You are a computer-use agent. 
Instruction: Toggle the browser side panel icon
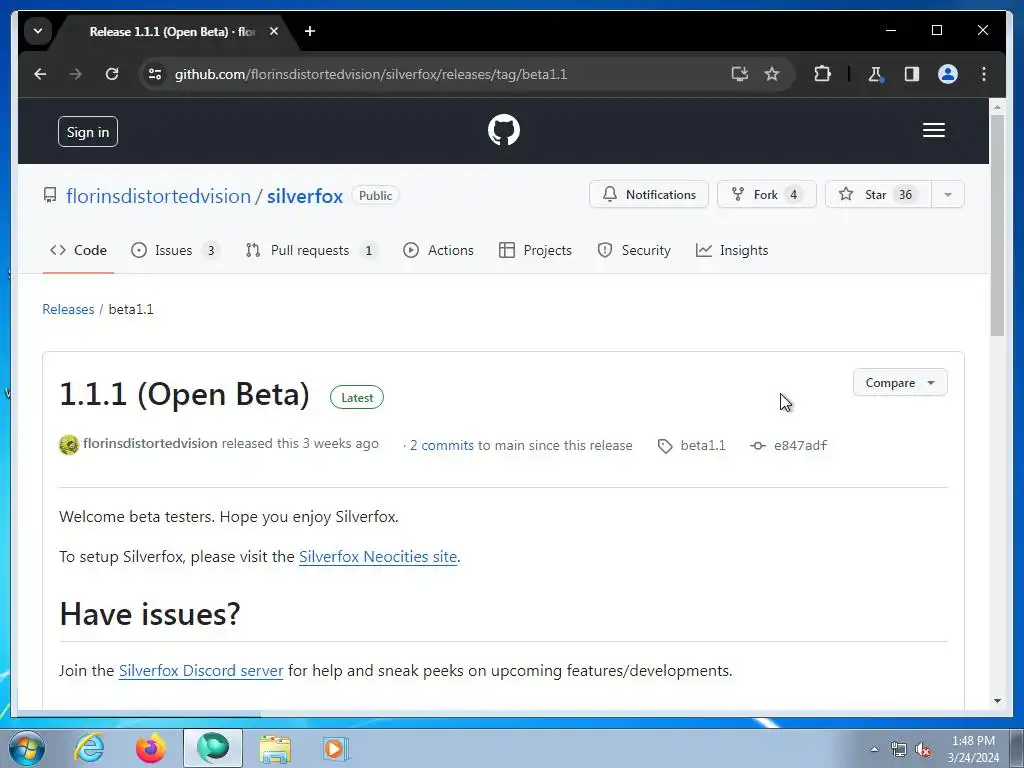point(912,74)
